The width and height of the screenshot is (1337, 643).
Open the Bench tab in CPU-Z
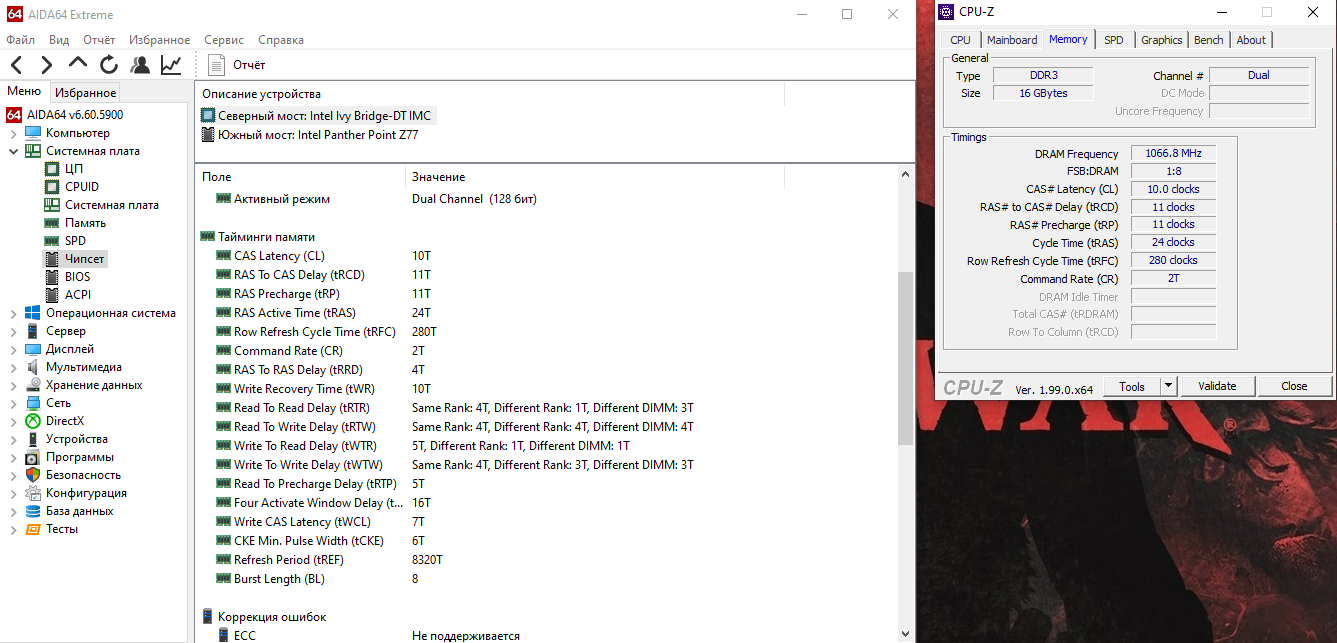pos(1209,40)
